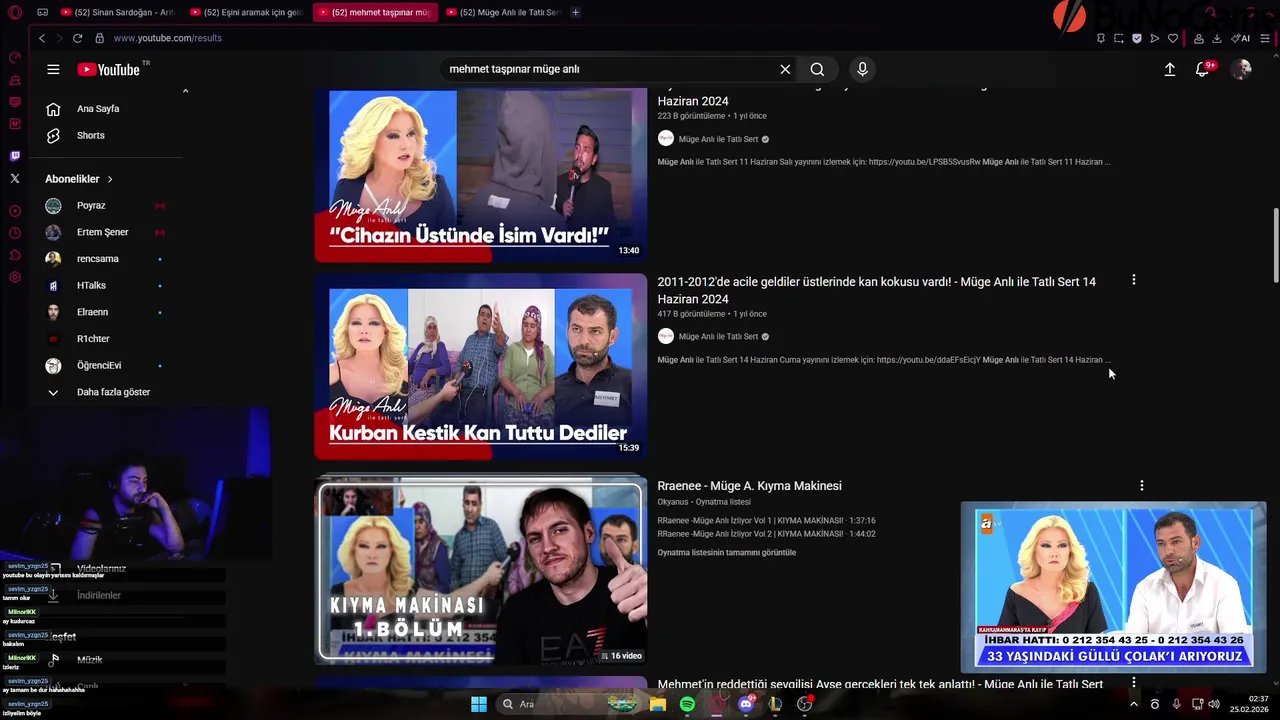1280x720 pixels.
Task: Expand the Abonelikler section
Action: coord(79,179)
